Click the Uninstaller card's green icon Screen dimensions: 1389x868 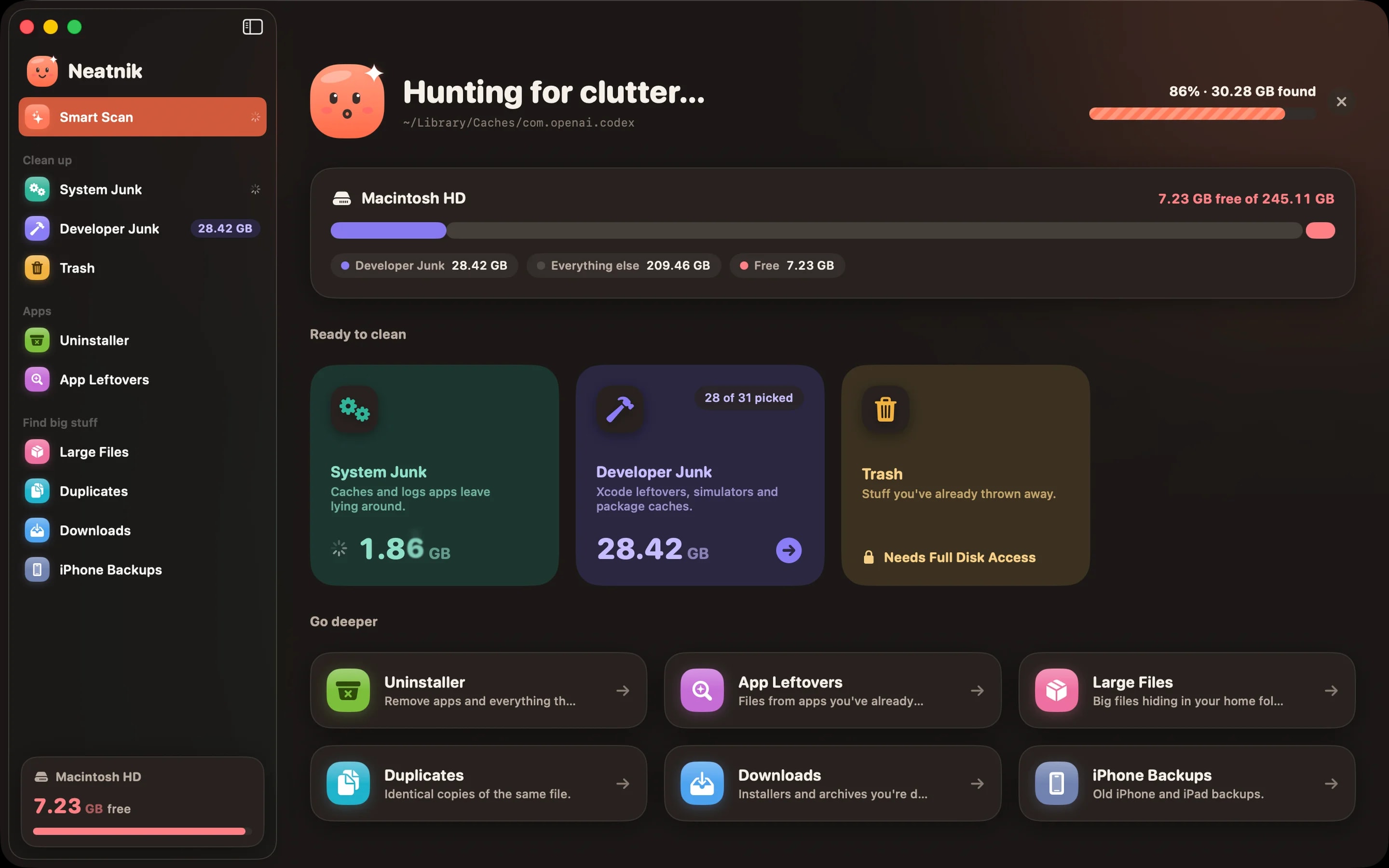(348, 691)
